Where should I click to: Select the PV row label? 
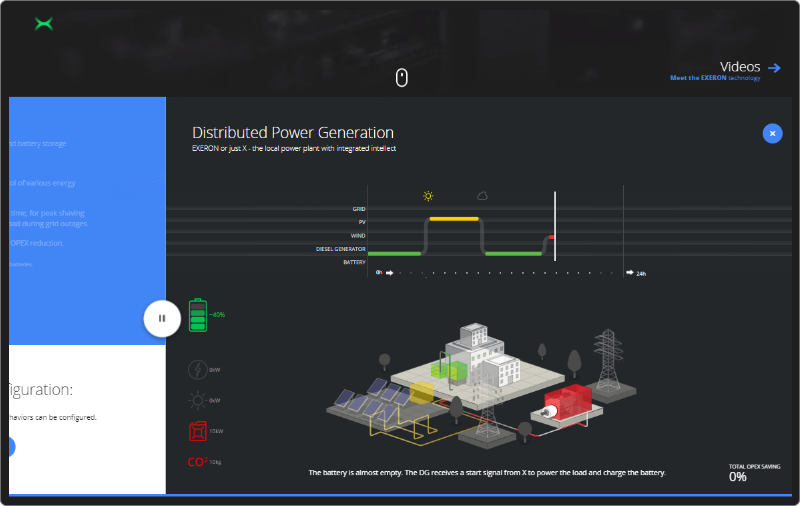click(x=362, y=222)
